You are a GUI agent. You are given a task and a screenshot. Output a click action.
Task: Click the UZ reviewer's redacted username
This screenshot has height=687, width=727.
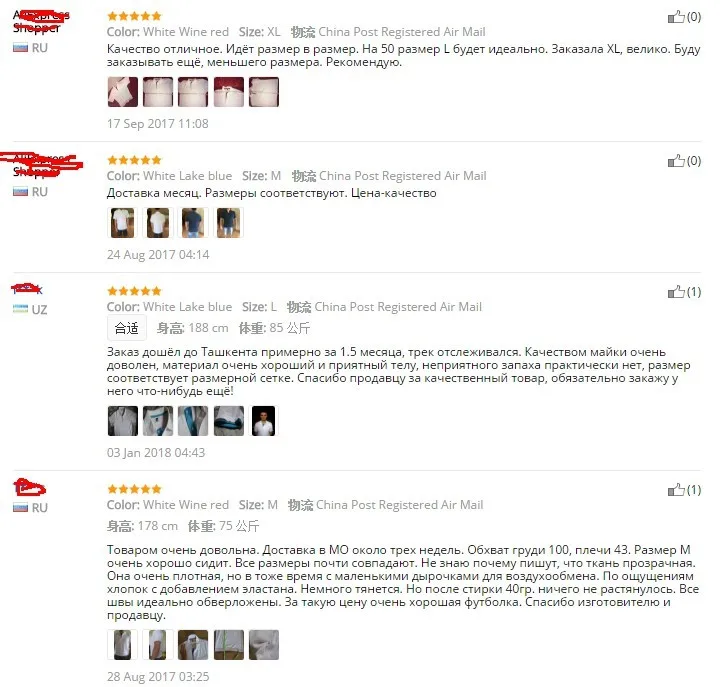click(27, 289)
